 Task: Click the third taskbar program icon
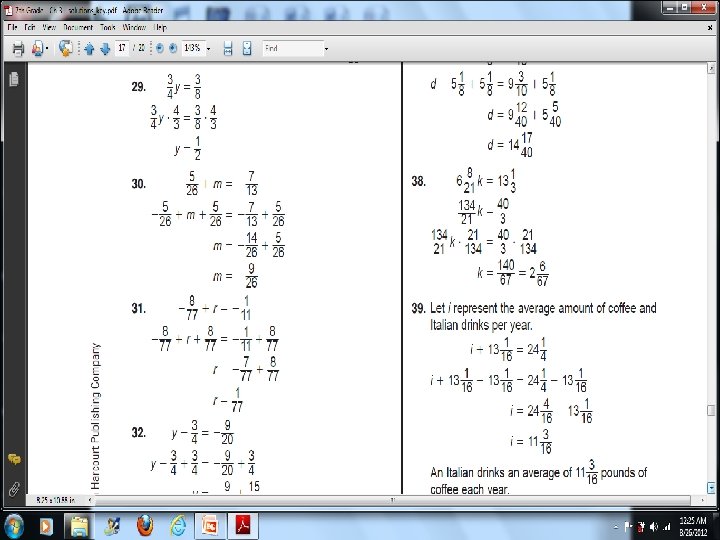point(112,526)
